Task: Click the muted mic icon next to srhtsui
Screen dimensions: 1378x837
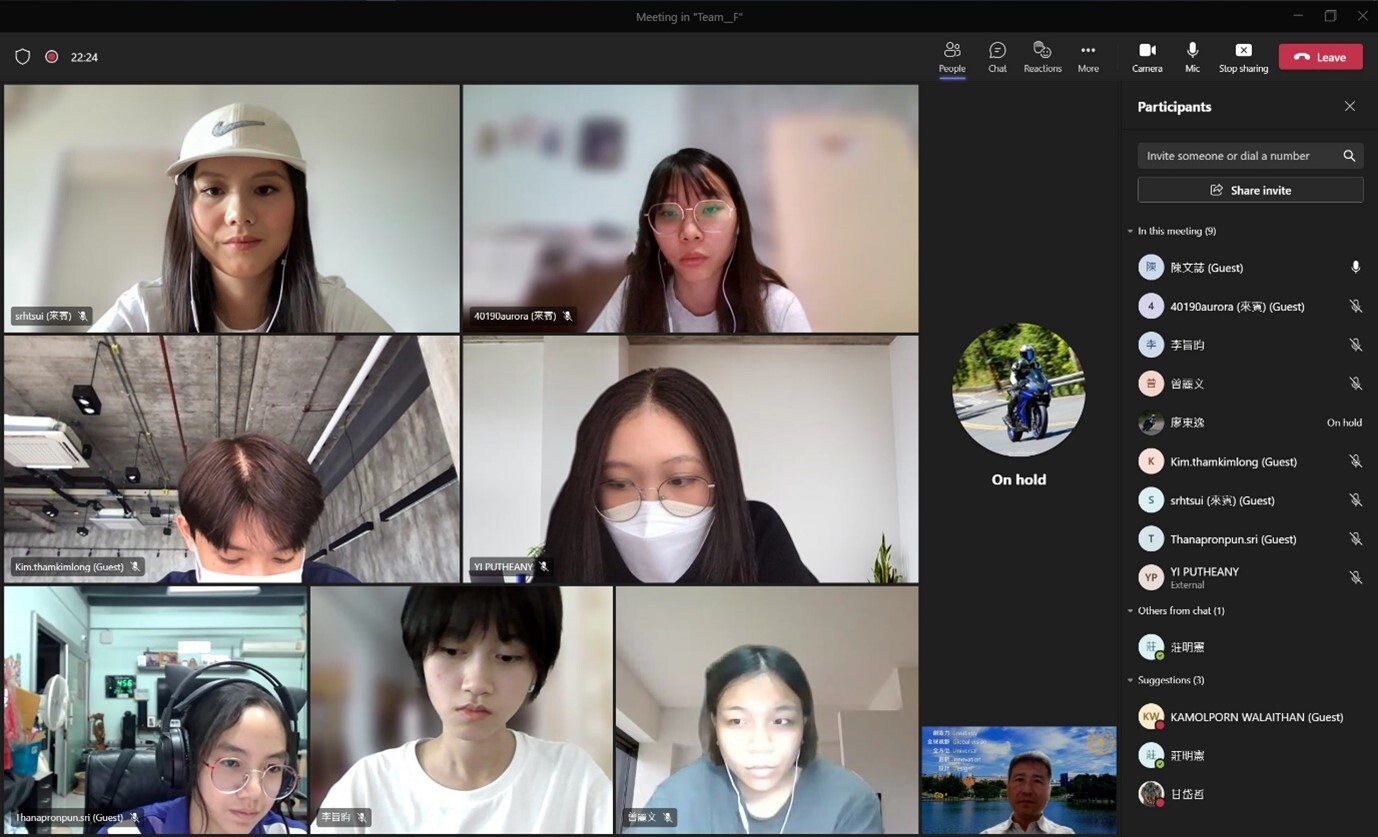Action: pyautogui.click(x=1356, y=500)
